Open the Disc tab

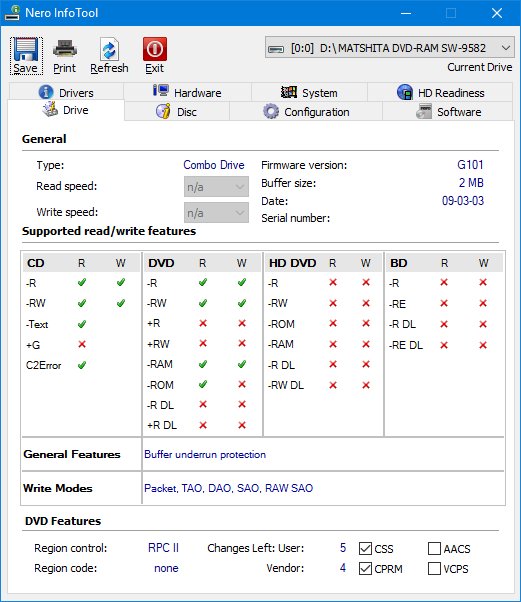[x=177, y=112]
